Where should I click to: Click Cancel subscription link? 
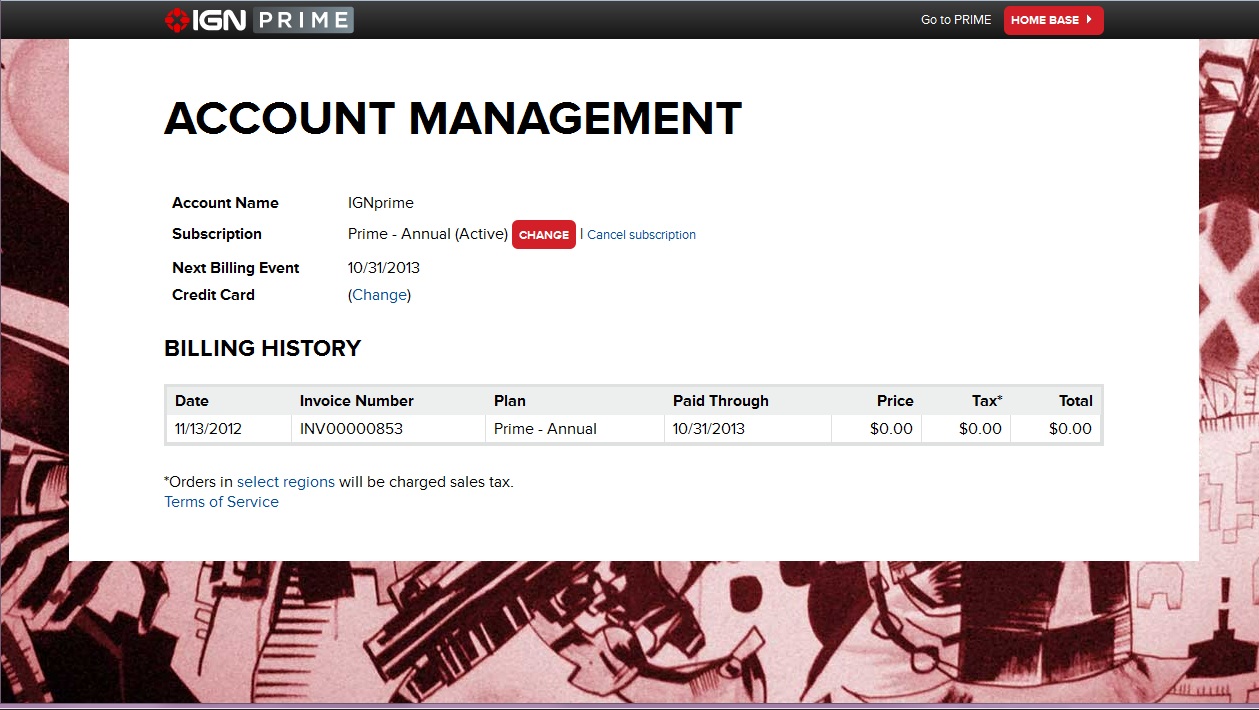tap(641, 235)
